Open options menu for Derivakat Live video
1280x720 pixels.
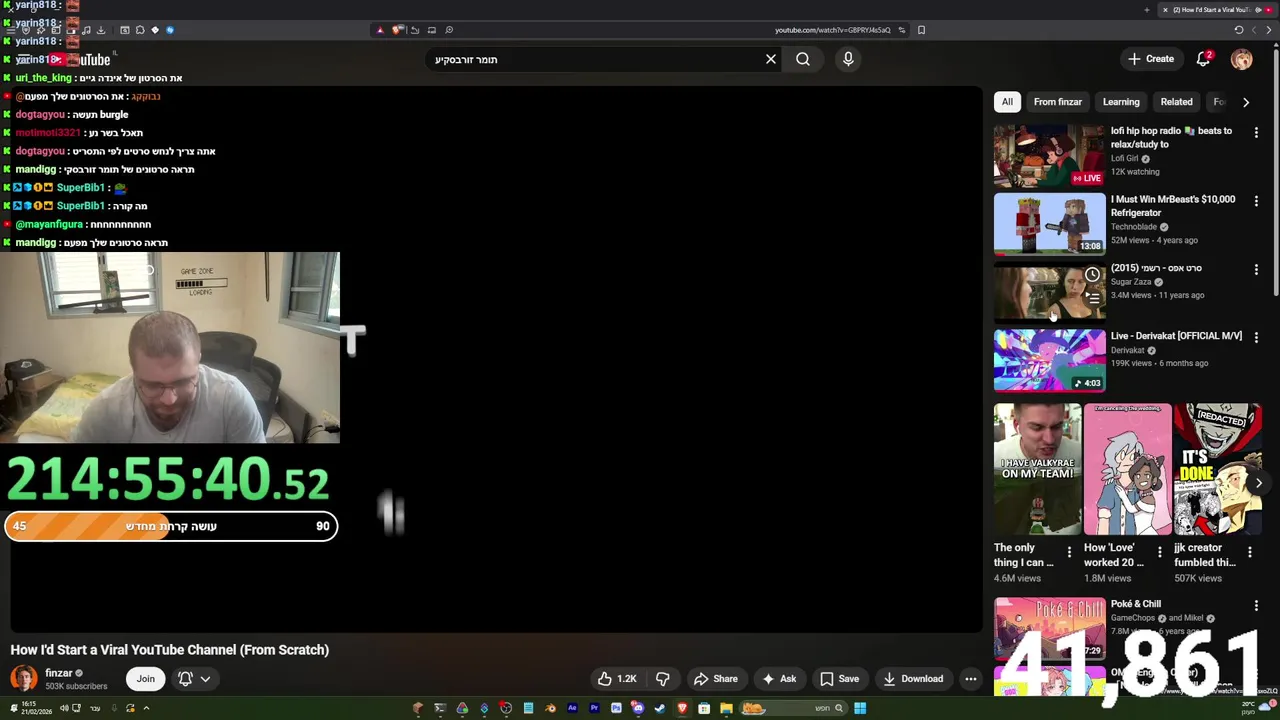pos(1256,337)
